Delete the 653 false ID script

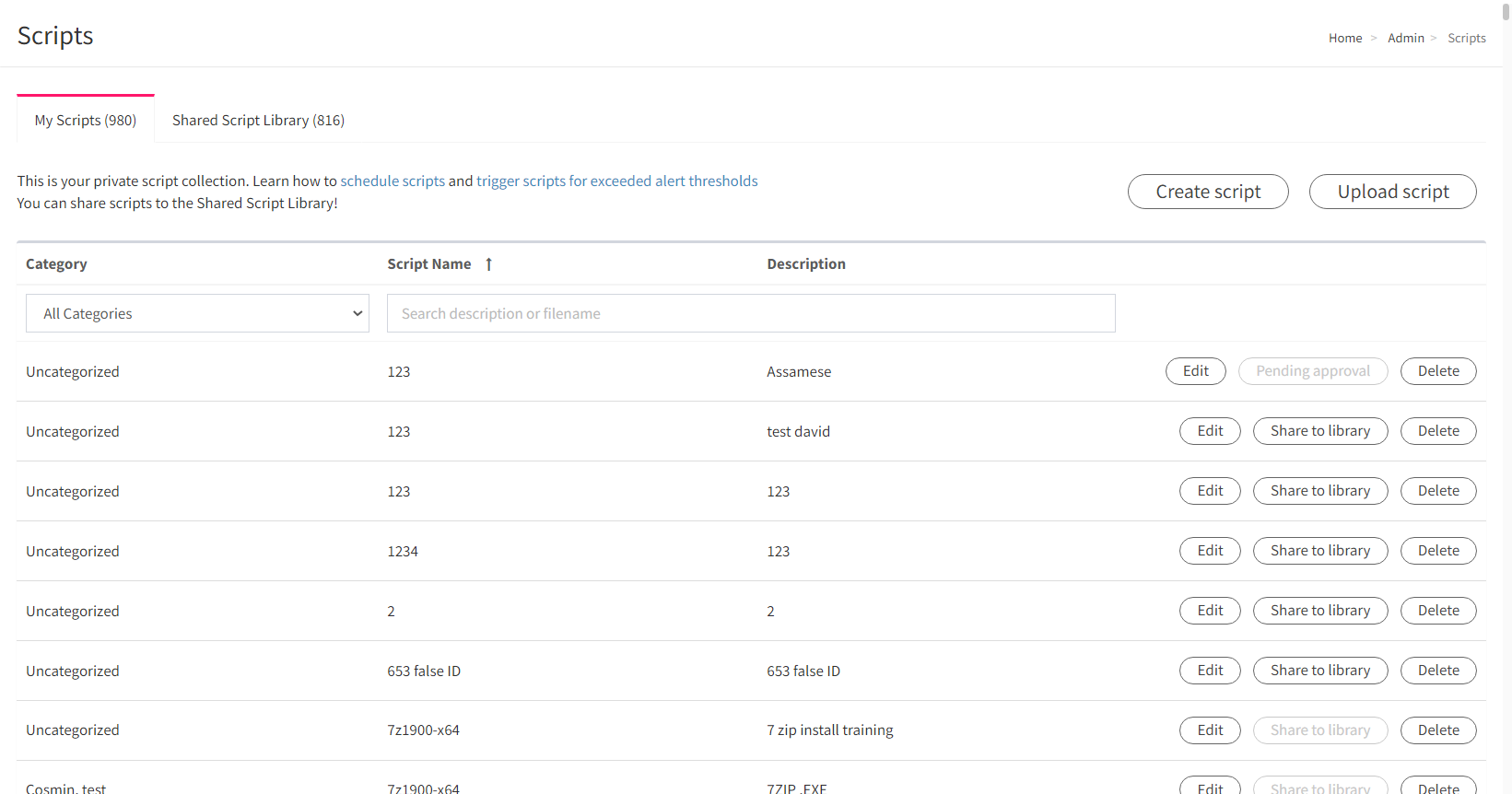point(1438,671)
